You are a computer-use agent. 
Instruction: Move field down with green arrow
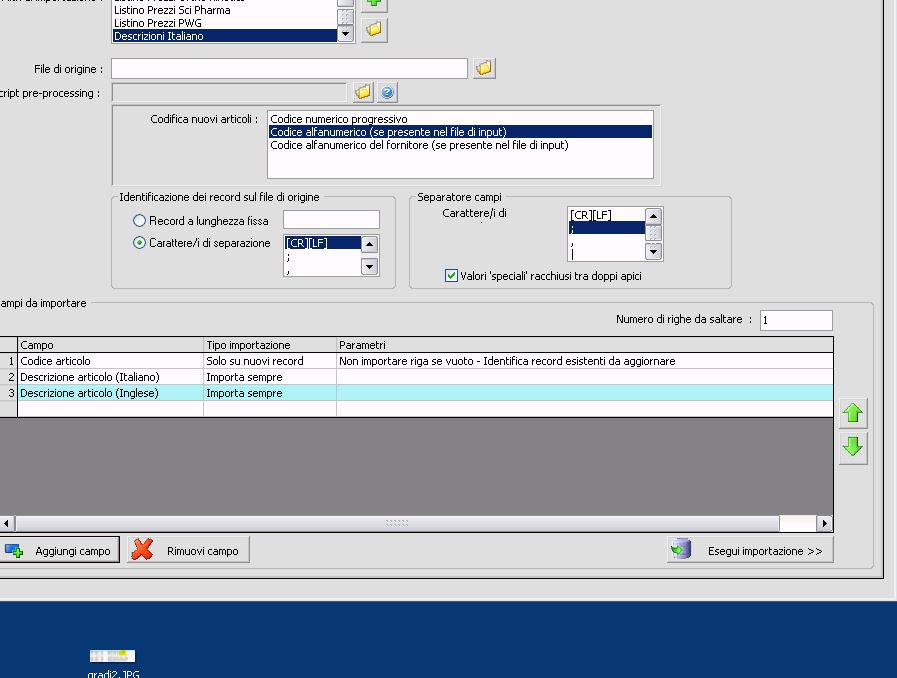click(x=853, y=447)
